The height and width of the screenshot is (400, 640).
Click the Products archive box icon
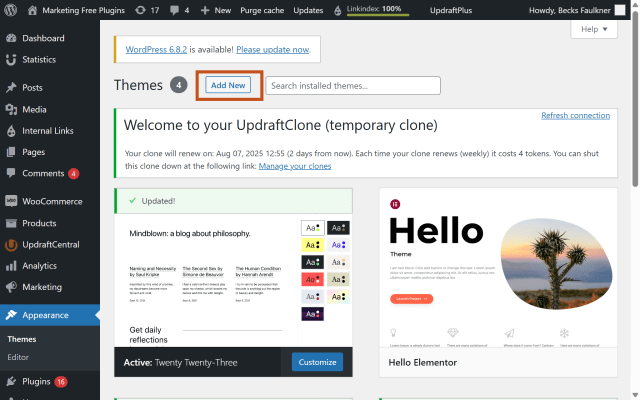[x=11, y=223]
